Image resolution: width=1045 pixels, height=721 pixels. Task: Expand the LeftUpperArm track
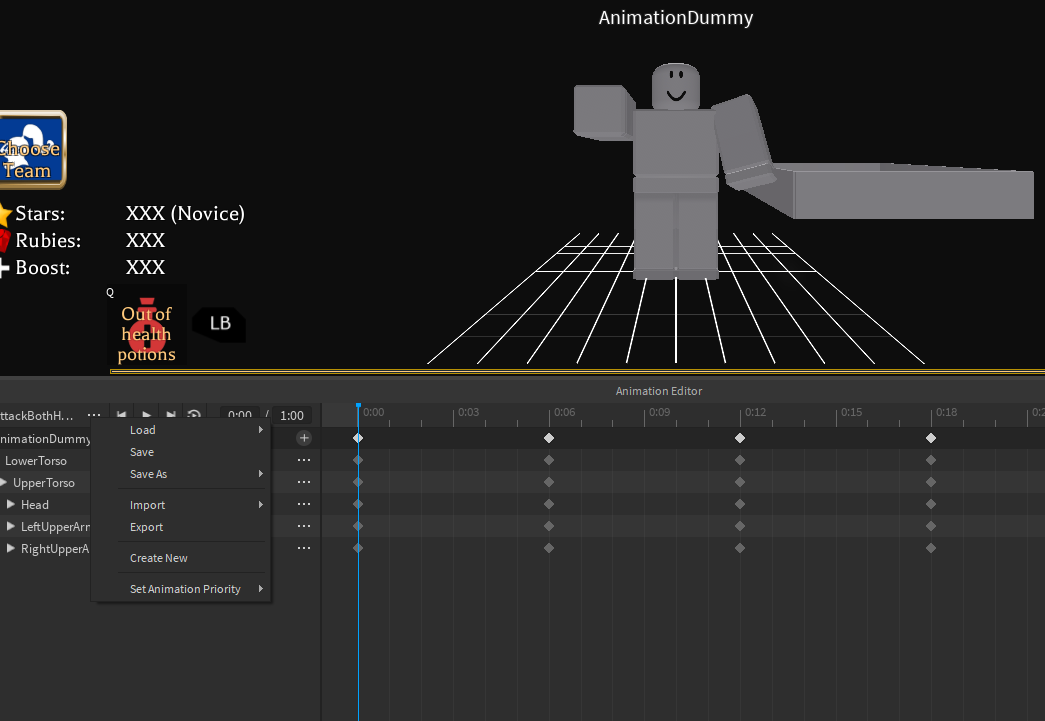click(11, 526)
